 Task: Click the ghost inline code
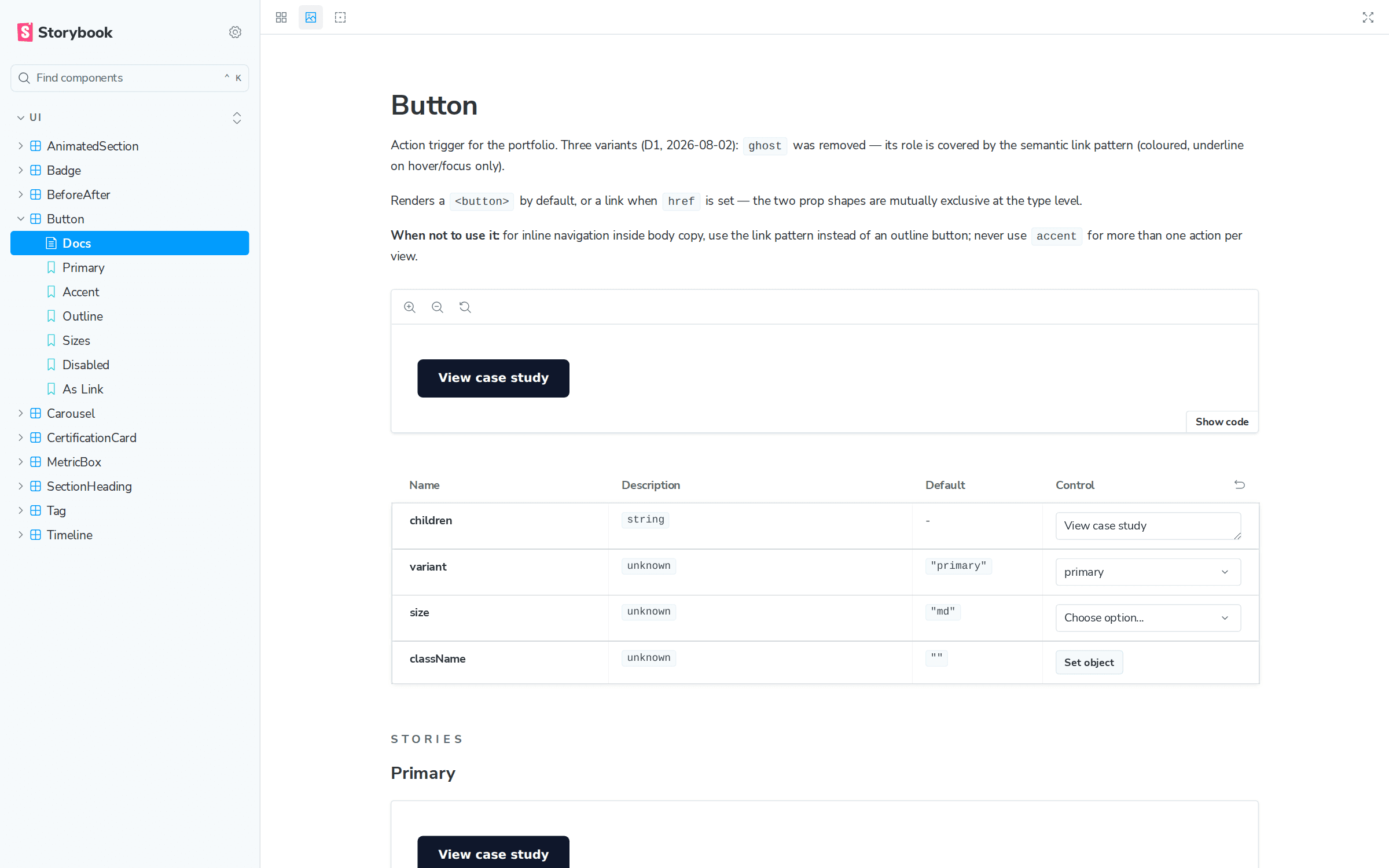(x=765, y=146)
